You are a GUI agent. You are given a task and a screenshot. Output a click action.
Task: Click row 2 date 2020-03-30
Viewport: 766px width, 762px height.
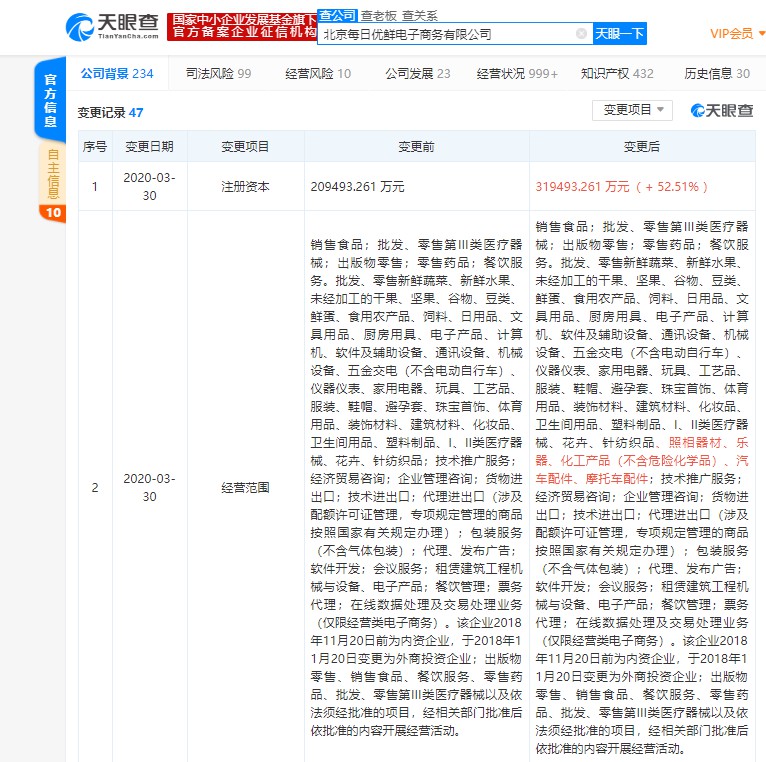point(149,487)
